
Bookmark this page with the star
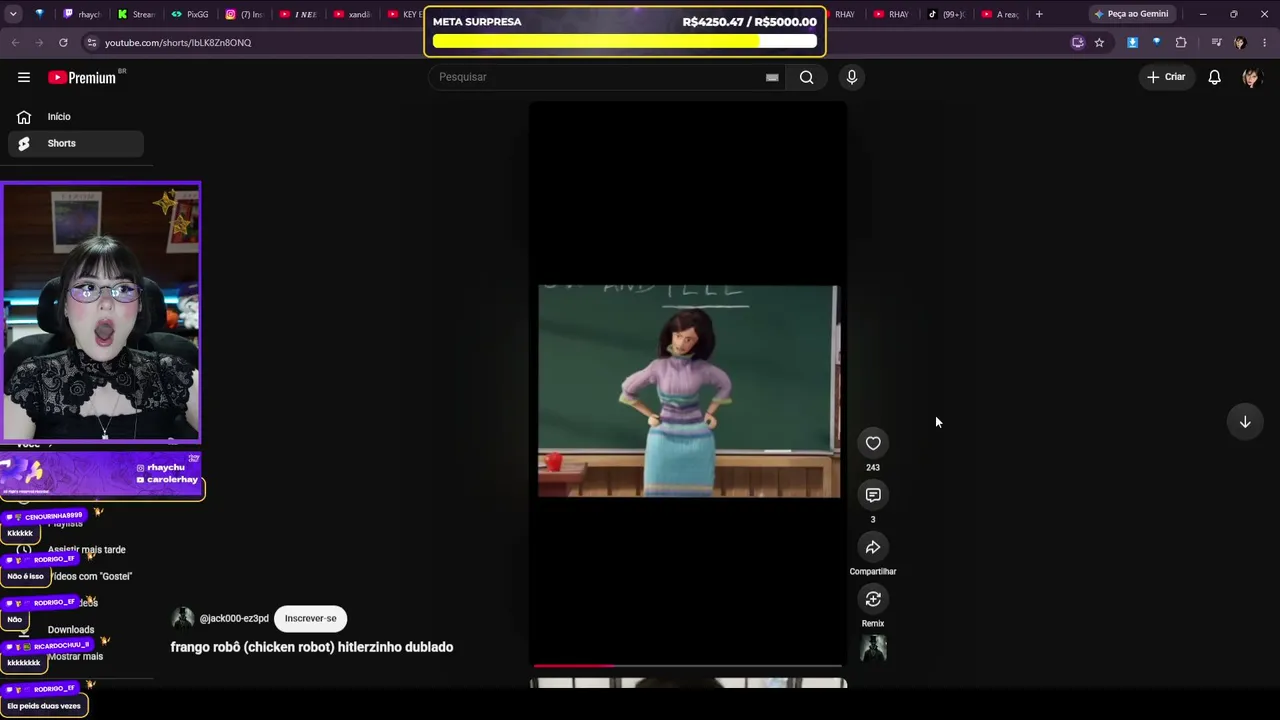[1099, 43]
